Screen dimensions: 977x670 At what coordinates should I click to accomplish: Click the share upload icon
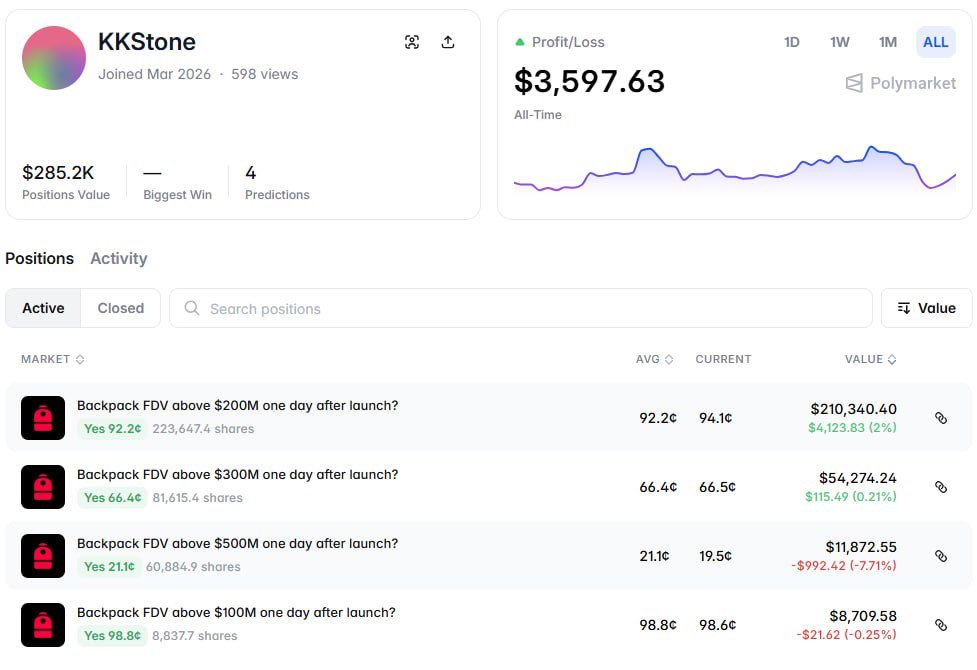pos(448,42)
